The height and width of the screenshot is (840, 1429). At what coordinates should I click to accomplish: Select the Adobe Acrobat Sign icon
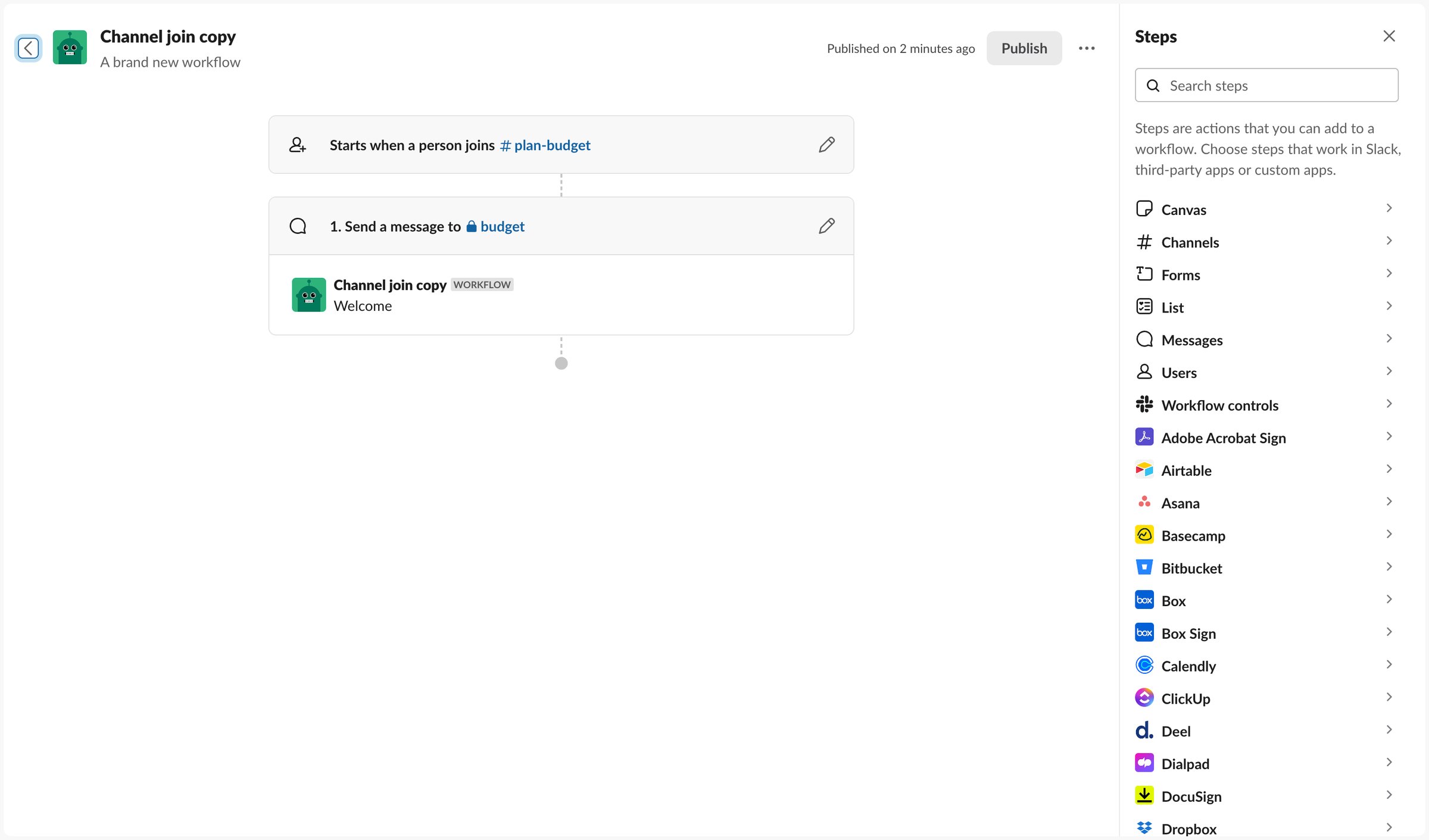pos(1144,437)
